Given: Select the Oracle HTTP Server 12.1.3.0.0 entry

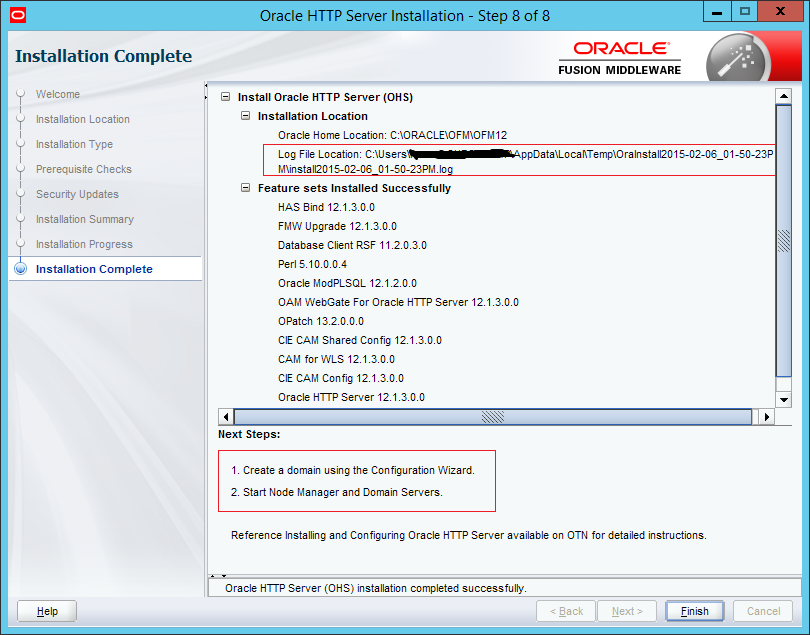Looking at the screenshot, I should click(351, 397).
